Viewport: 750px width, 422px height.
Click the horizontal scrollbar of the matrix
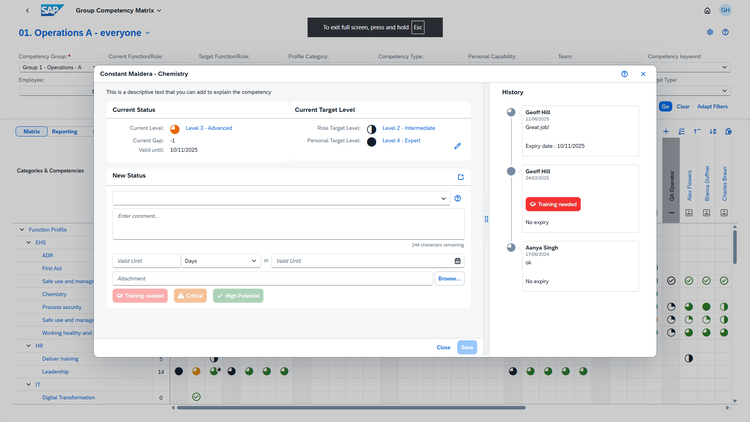[351, 408]
